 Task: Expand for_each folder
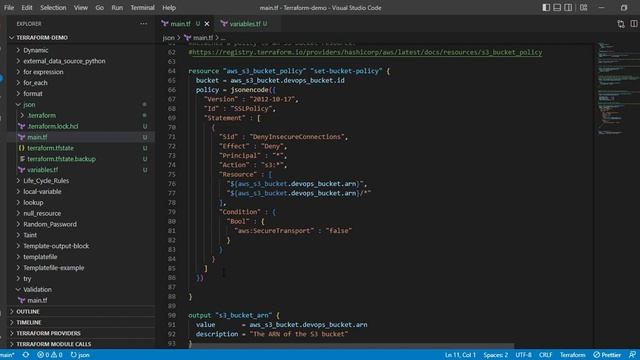[82, 82]
